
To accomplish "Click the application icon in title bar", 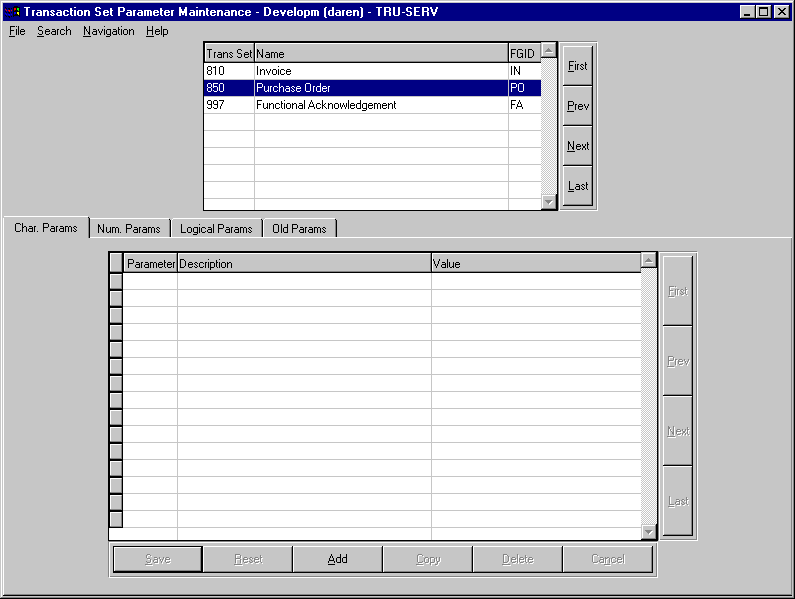I will coord(12,11).
